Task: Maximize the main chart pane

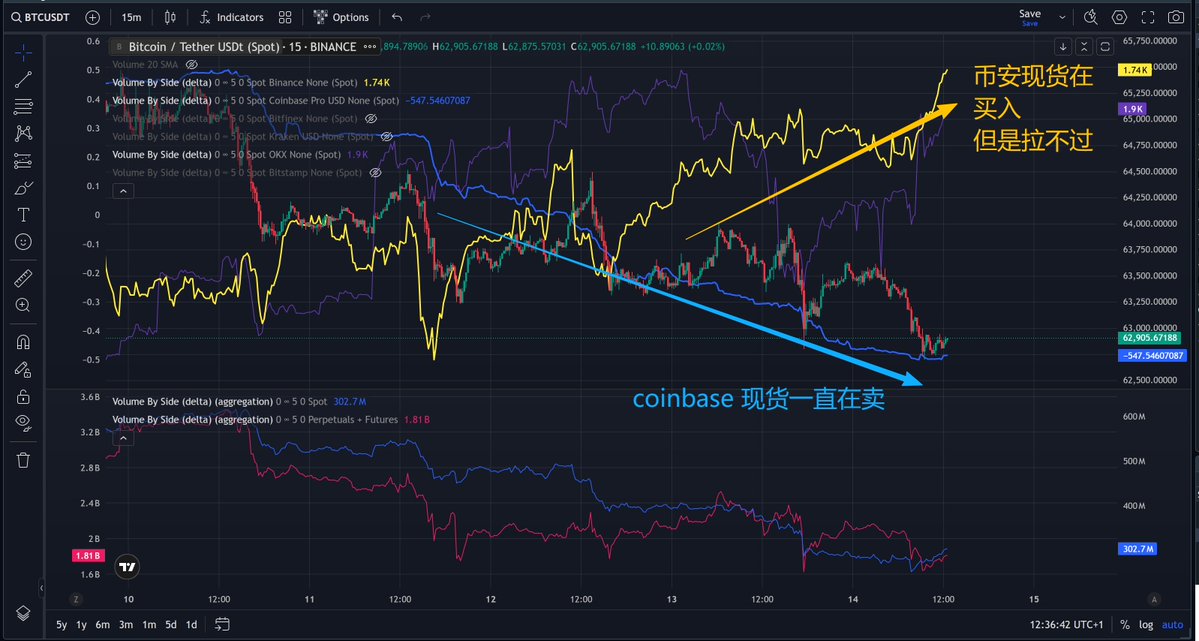Action: point(1105,47)
